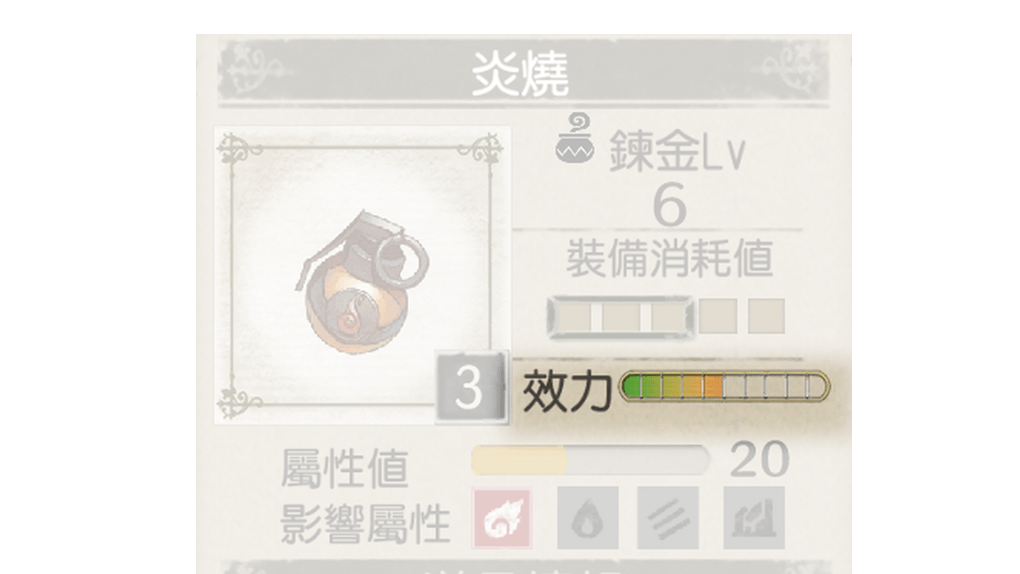Screen dimensions: 1020x574
Task: Click the first equipment cost slot
Action: (574, 317)
